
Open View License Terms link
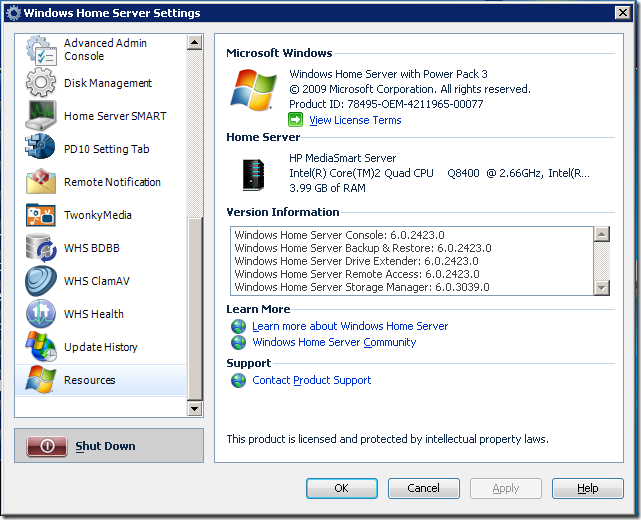click(x=355, y=120)
